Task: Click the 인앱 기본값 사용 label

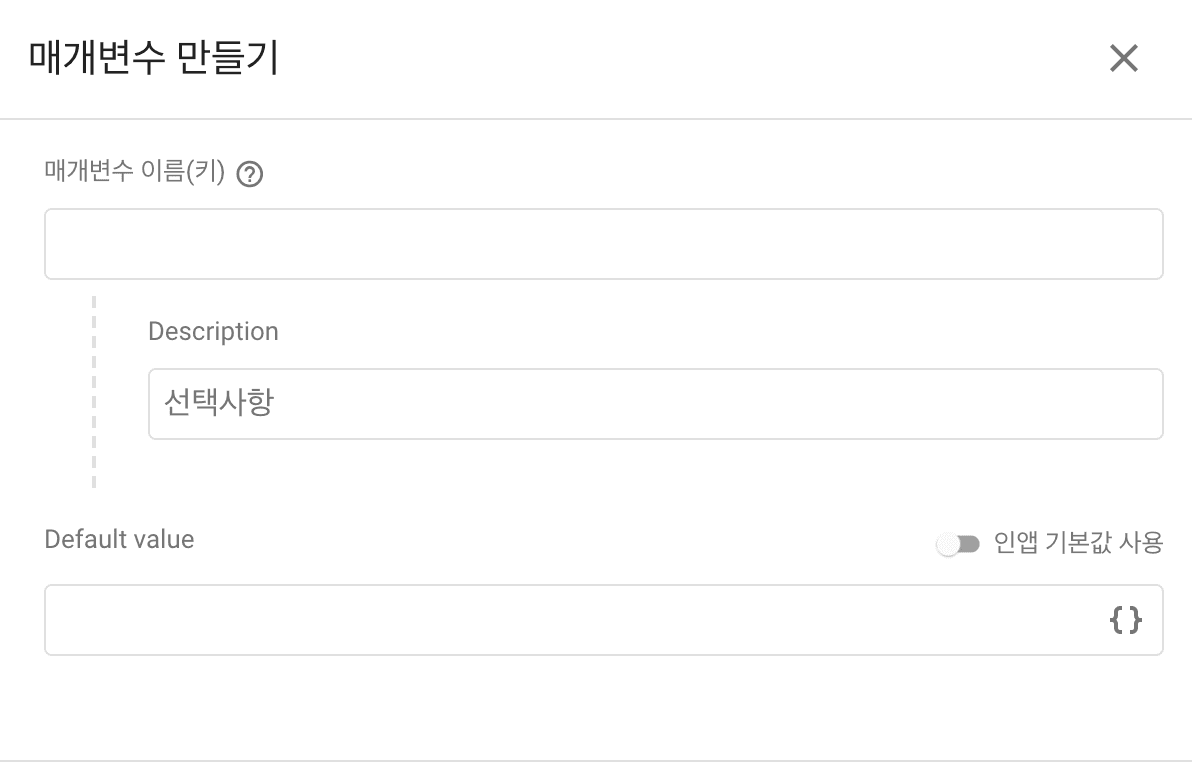Action: coord(1078,543)
